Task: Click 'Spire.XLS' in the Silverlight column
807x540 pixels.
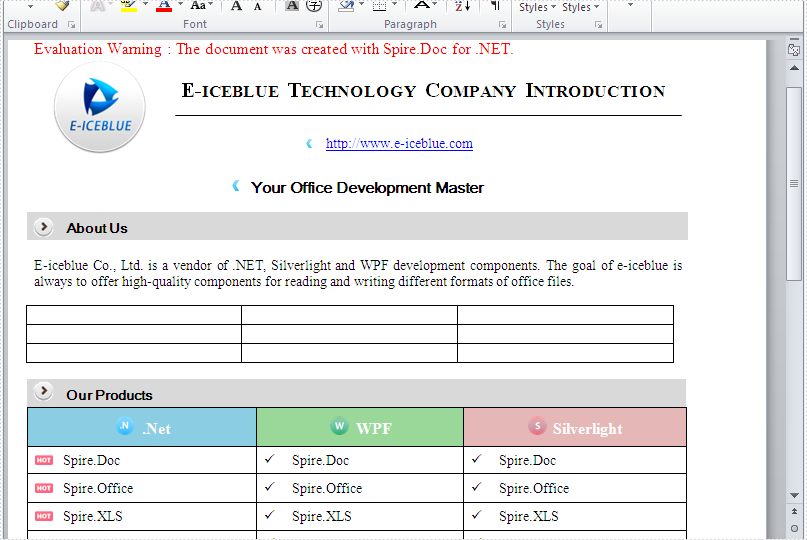Action: click(x=529, y=516)
